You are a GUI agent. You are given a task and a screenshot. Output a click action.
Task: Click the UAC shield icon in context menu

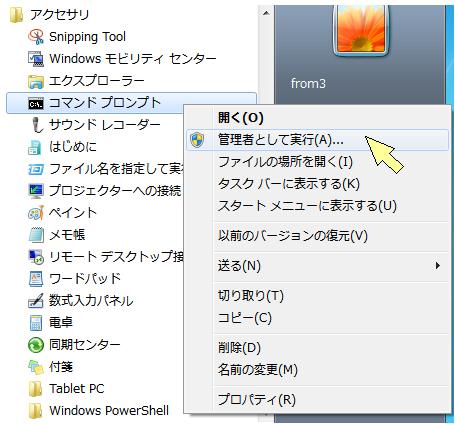tap(197, 140)
